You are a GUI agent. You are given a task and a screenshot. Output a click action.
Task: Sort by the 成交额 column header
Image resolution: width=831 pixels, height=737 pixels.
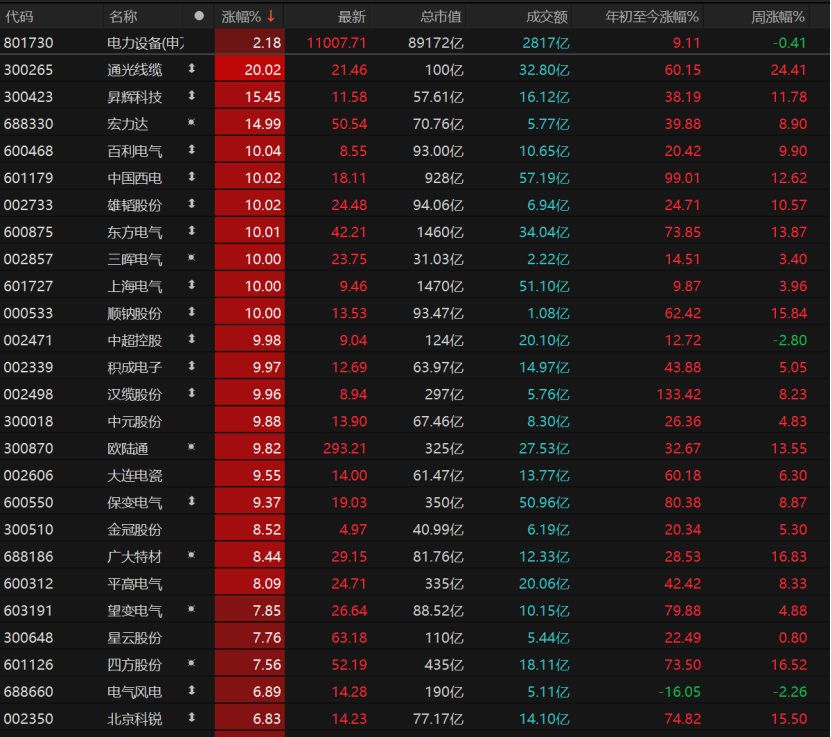click(547, 17)
